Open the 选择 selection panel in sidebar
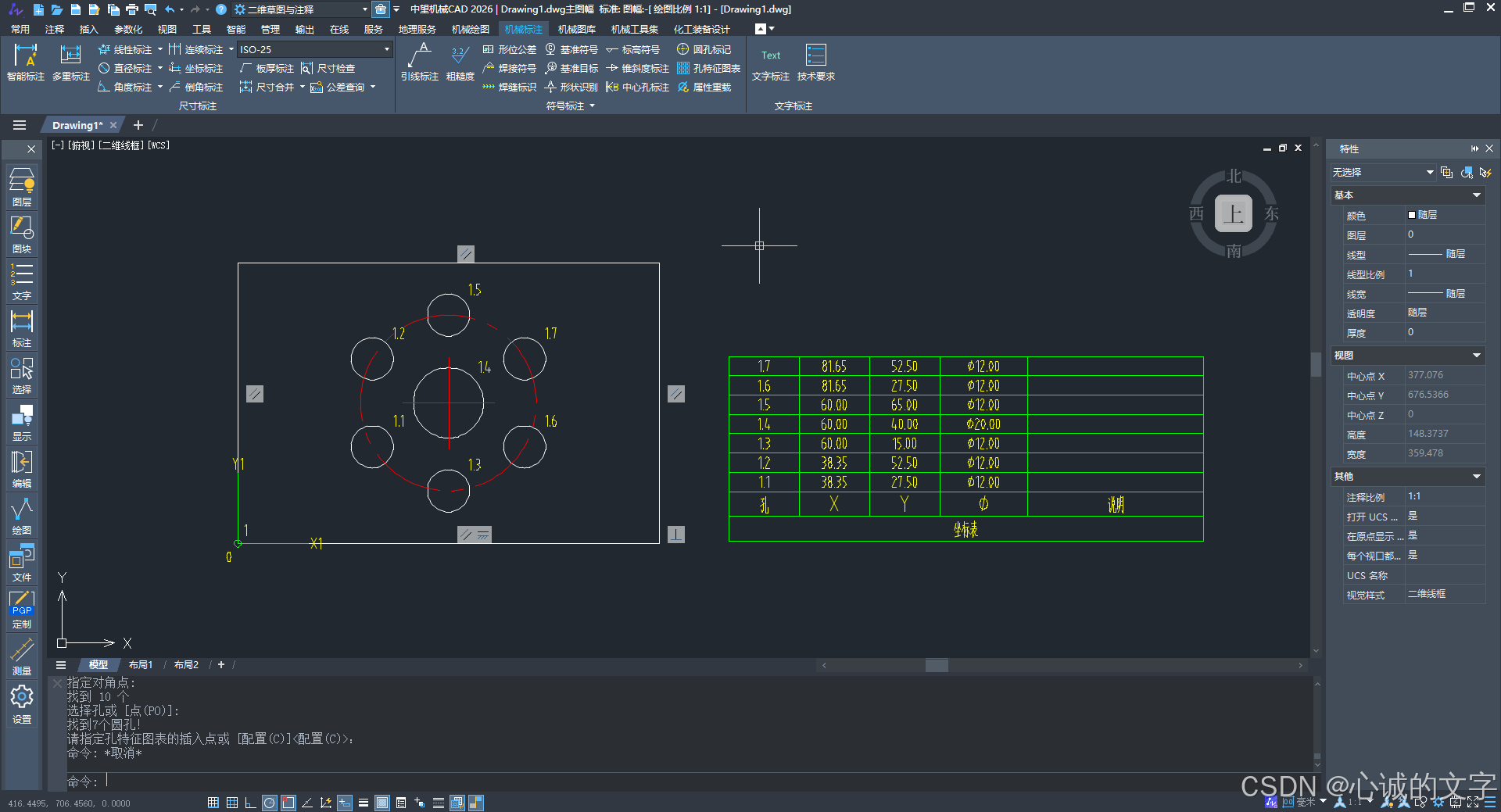 point(22,375)
